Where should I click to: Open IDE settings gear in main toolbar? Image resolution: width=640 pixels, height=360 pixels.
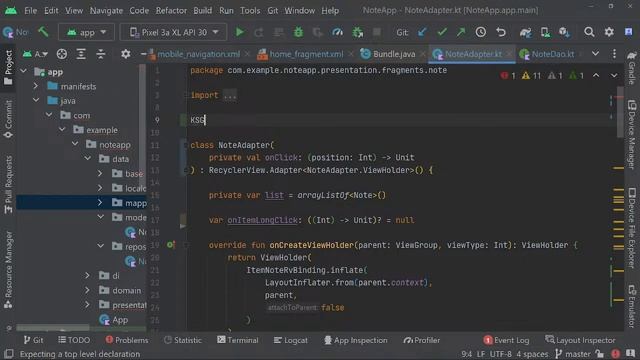609,32
